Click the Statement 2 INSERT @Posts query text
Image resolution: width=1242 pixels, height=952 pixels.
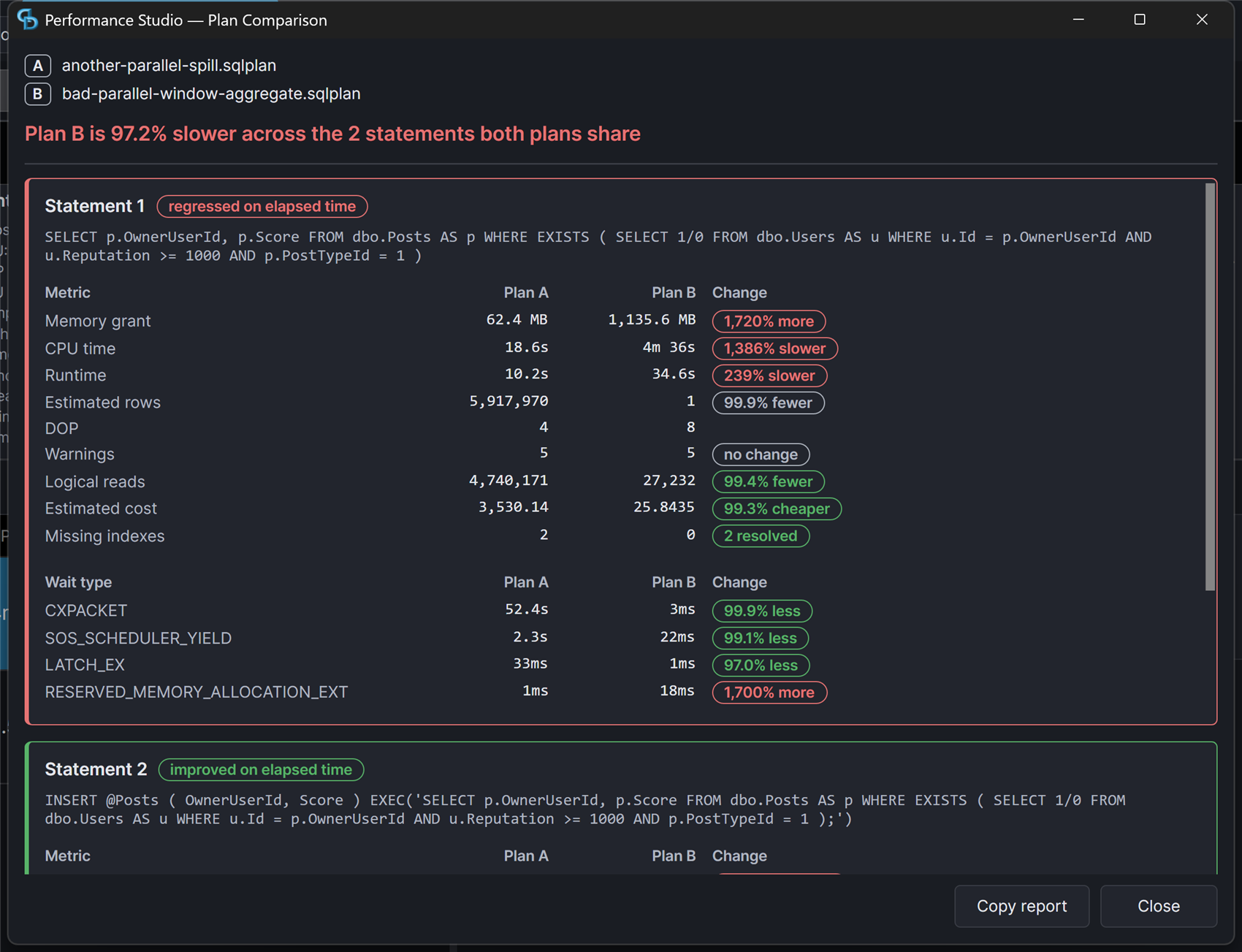585,810
